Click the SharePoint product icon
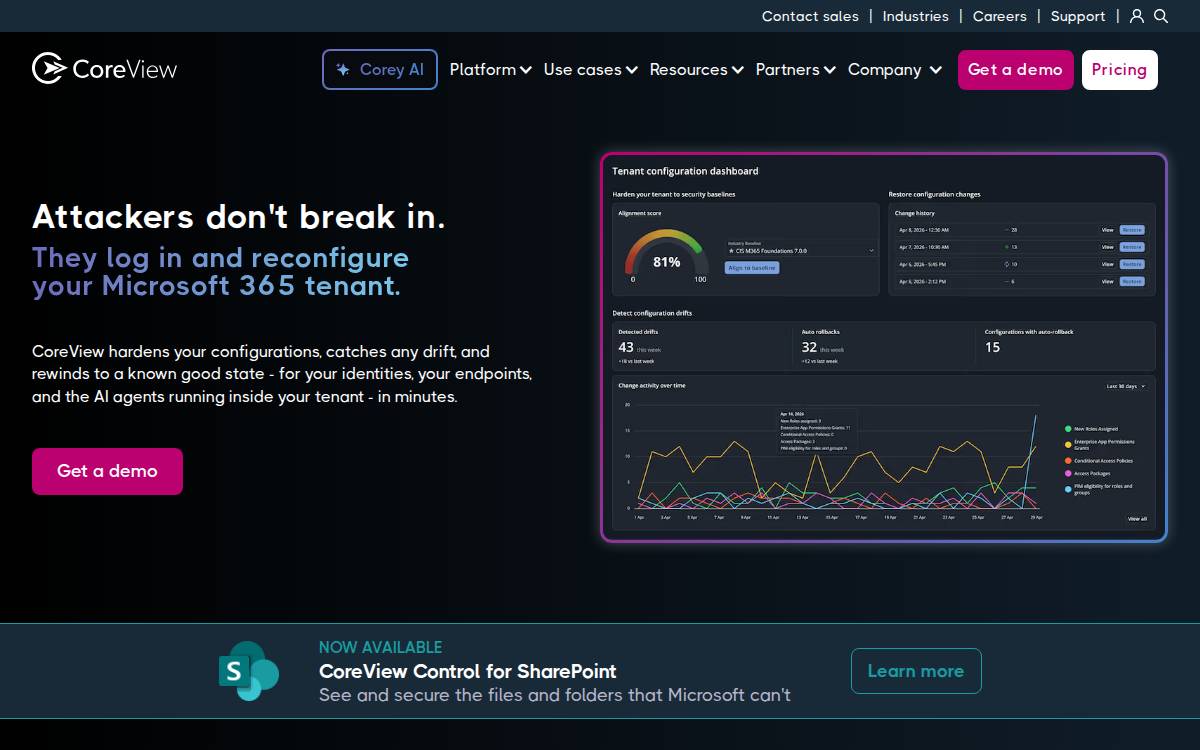 [x=249, y=671]
